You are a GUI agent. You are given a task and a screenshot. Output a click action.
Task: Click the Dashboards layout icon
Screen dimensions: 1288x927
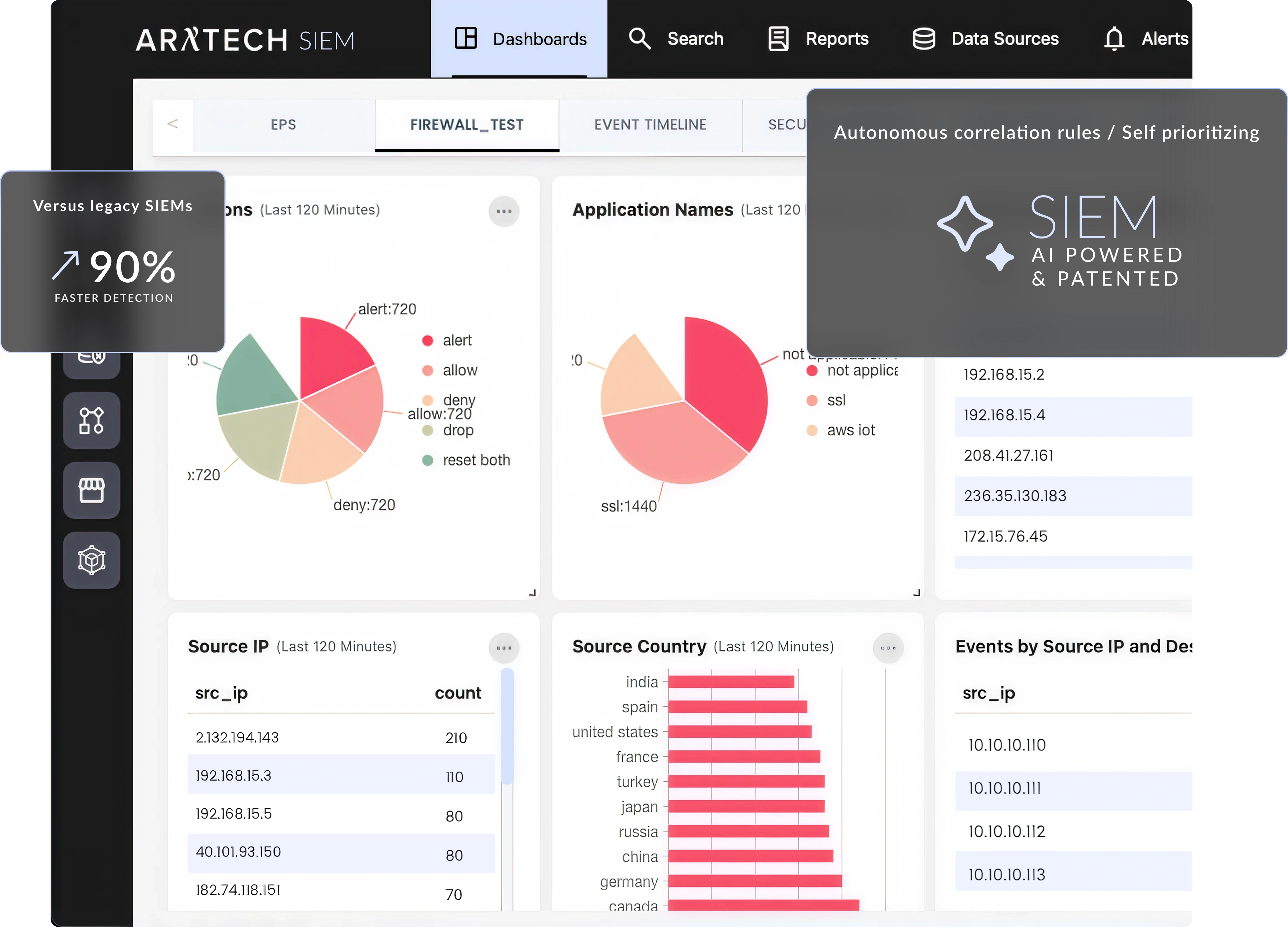click(466, 39)
